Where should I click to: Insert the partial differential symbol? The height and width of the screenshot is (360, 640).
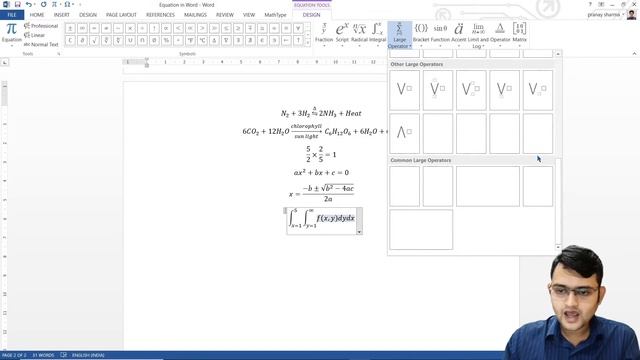(x=82, y=40)
